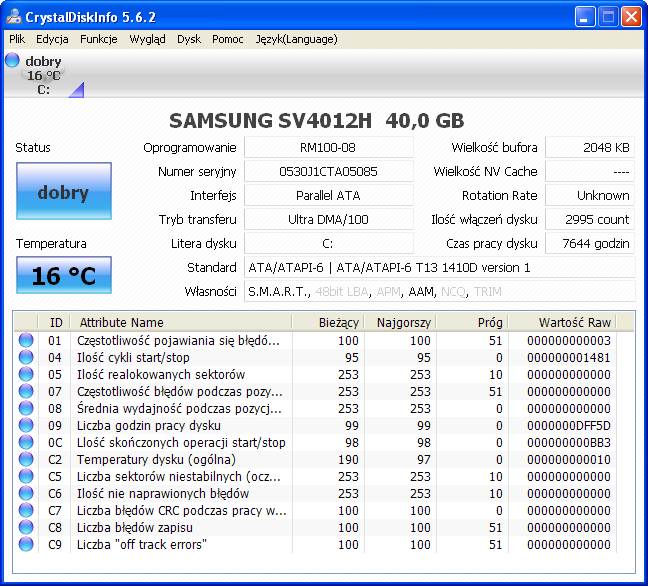Click the status orb for attribute C6
This screenshot has height=586, width=648.
click(x=26, y=493)
